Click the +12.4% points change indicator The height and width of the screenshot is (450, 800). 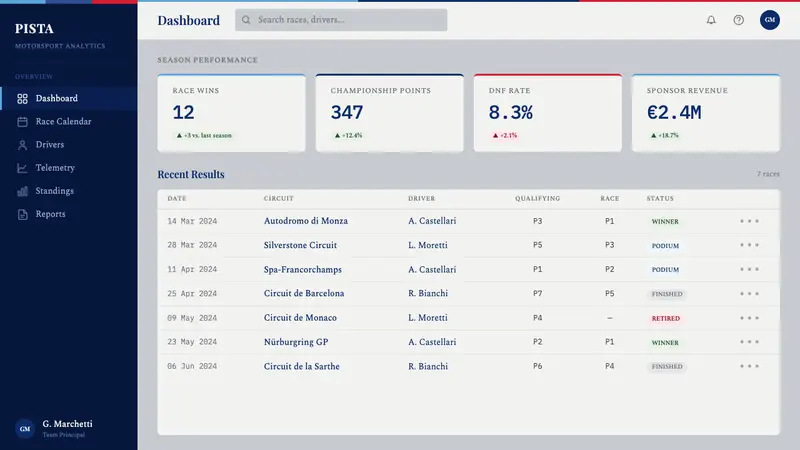(348, 135)
